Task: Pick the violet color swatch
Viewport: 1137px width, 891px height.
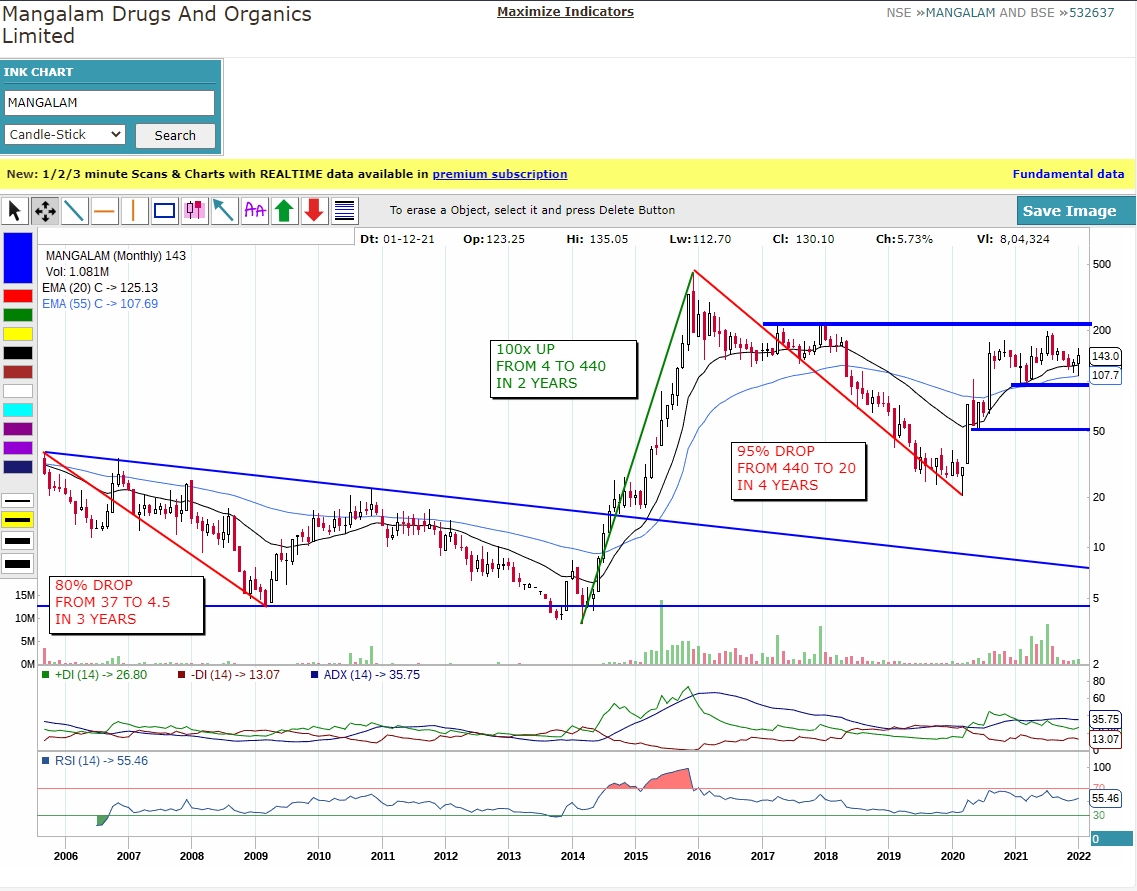Action: point(18,448)
